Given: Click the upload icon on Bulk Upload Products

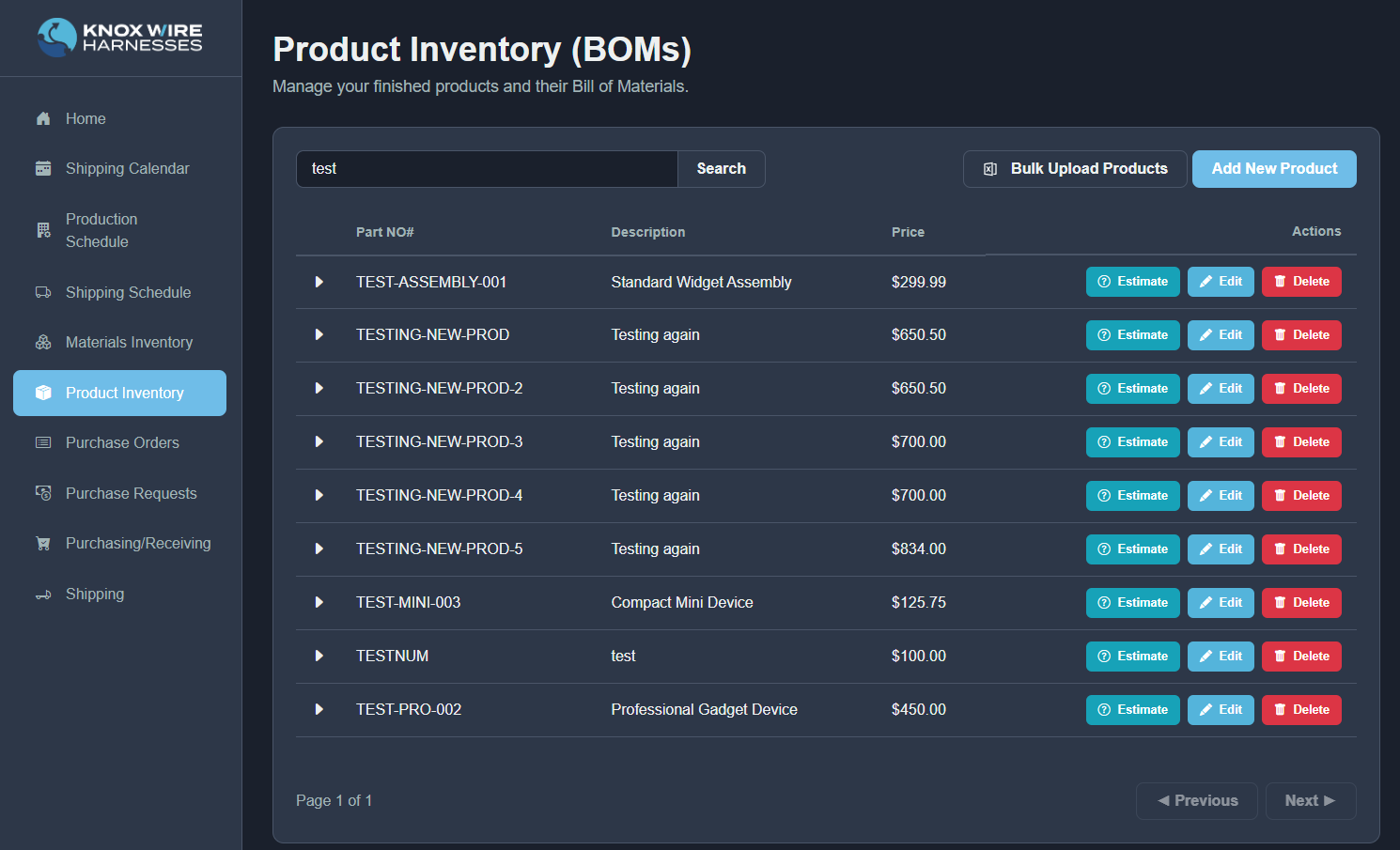Looking at the screenshot, I should (989, 169).
